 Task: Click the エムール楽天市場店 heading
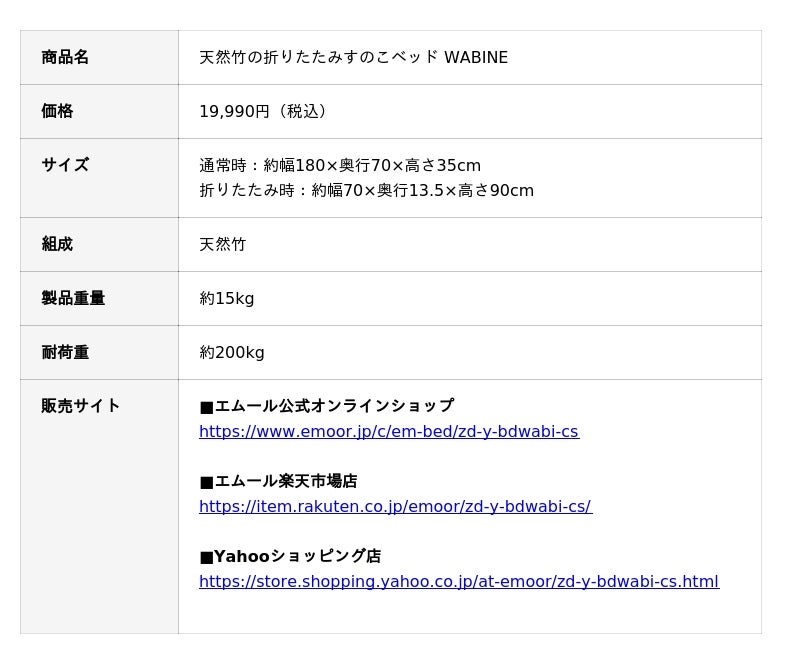[279, 482]
